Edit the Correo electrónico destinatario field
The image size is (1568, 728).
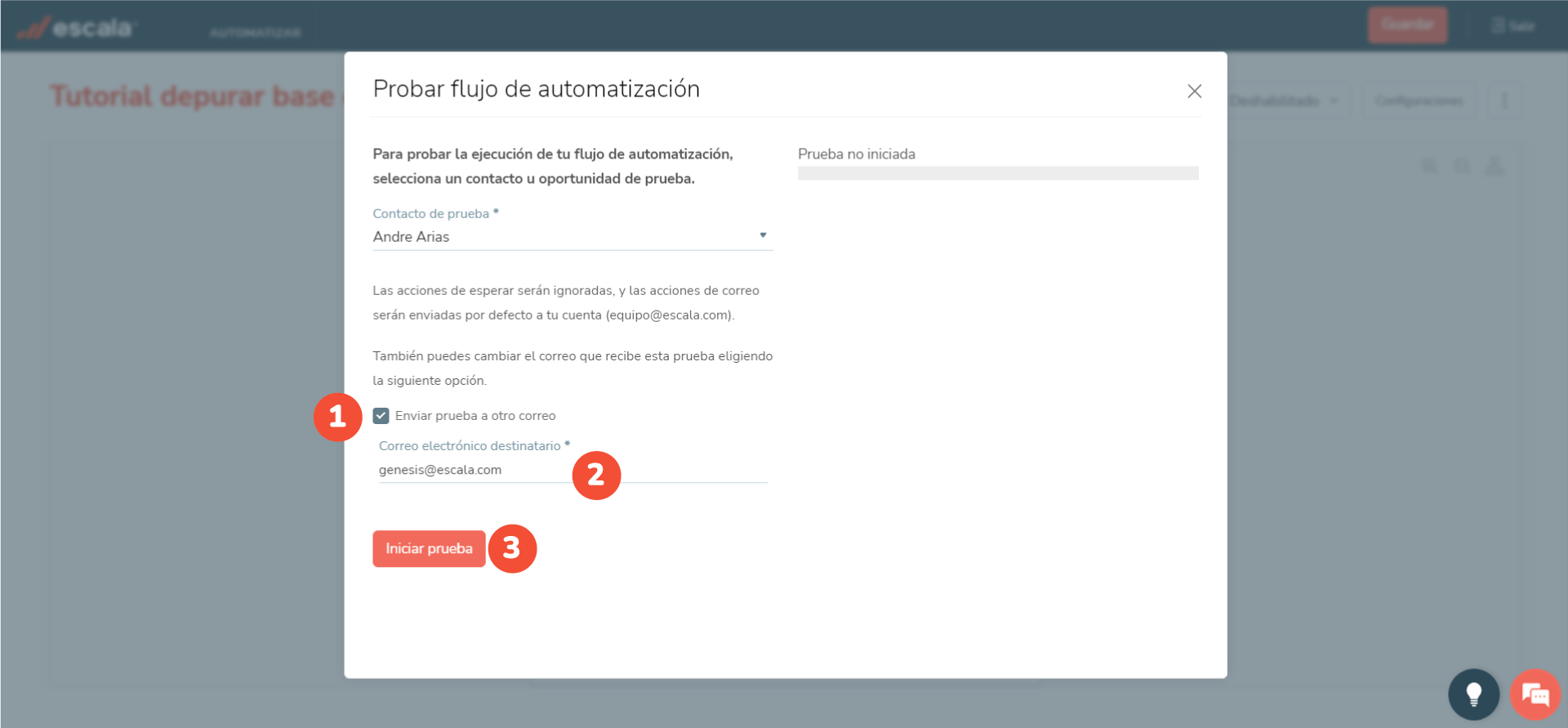[572, 470]
